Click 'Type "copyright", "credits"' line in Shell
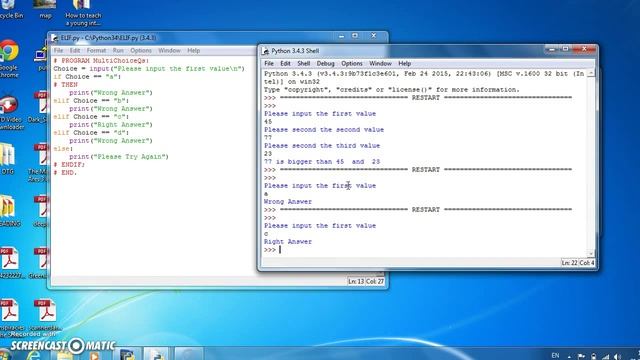The height and width of the screenshot is (360, 640). click(x=392, y=90)
